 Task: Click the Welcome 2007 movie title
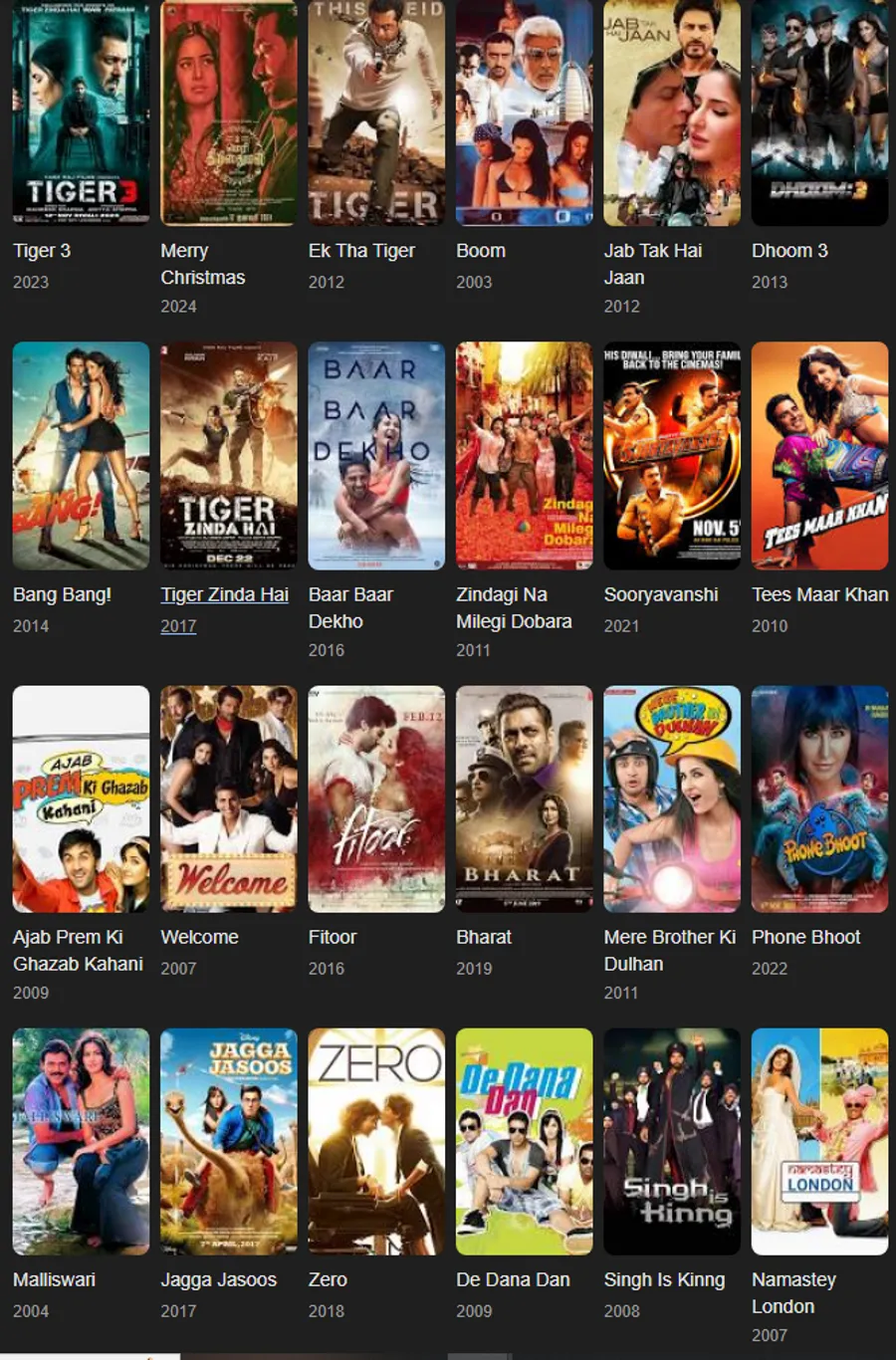point(199,937)
